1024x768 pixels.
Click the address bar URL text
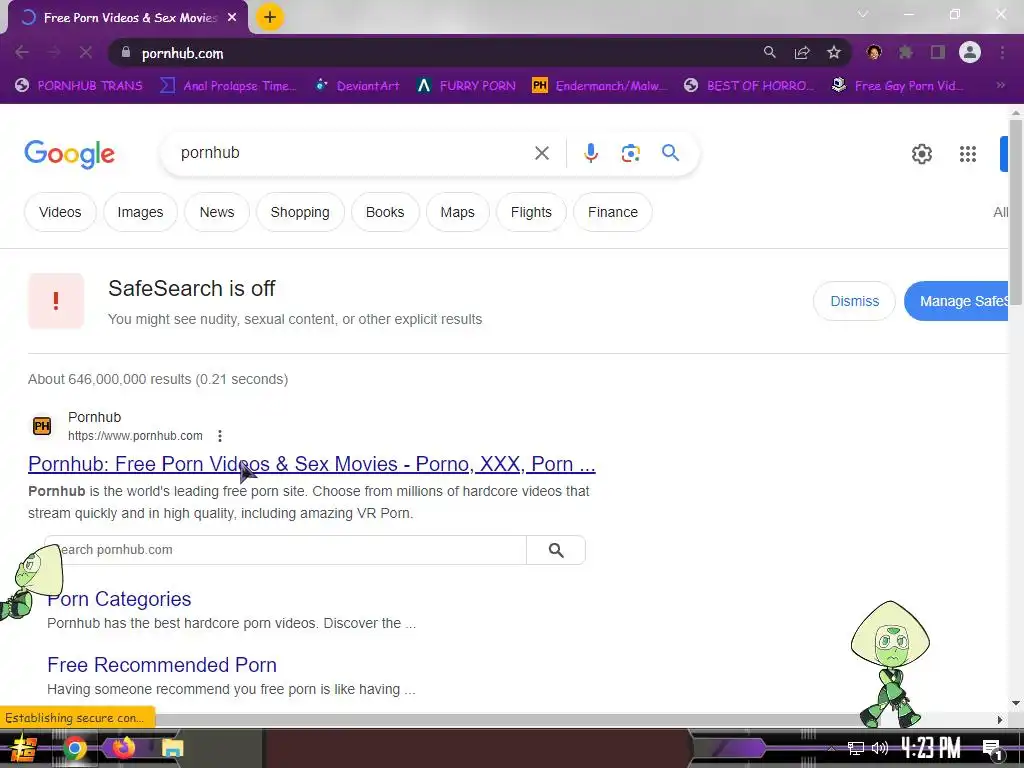tap(182, 54)
